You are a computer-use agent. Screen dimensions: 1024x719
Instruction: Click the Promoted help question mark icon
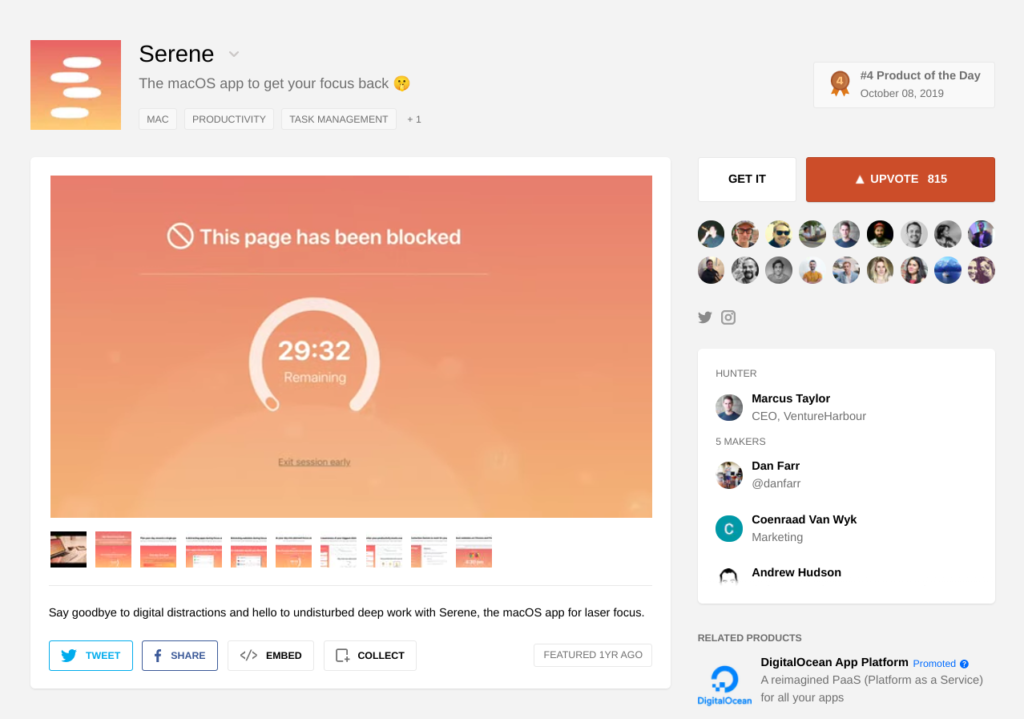pyautogui.click(x=964, y=663)
